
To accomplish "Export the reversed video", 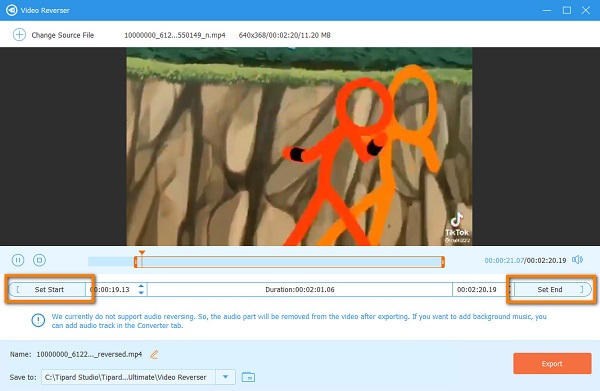I will [552, 363].
